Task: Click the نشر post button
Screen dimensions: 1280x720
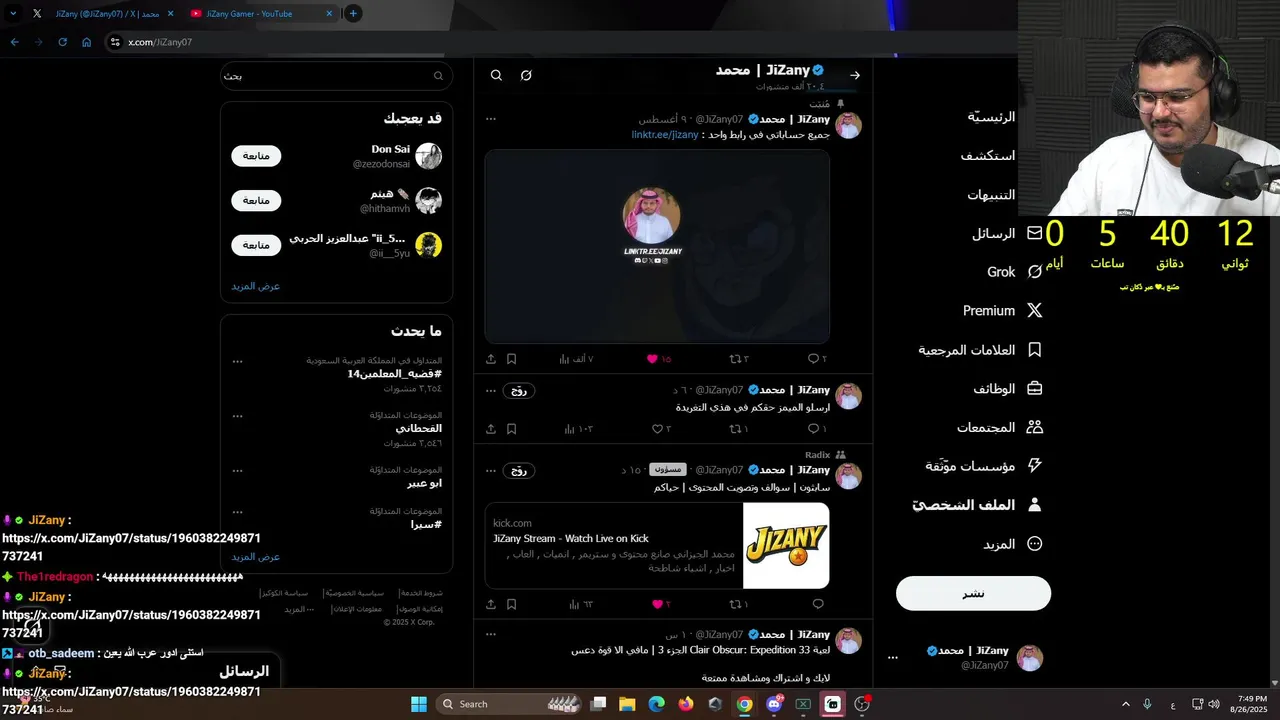Action: (973, 593)
